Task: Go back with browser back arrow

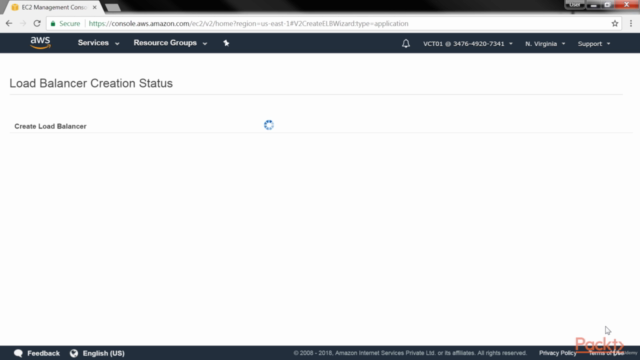Action: click(9, 23)
